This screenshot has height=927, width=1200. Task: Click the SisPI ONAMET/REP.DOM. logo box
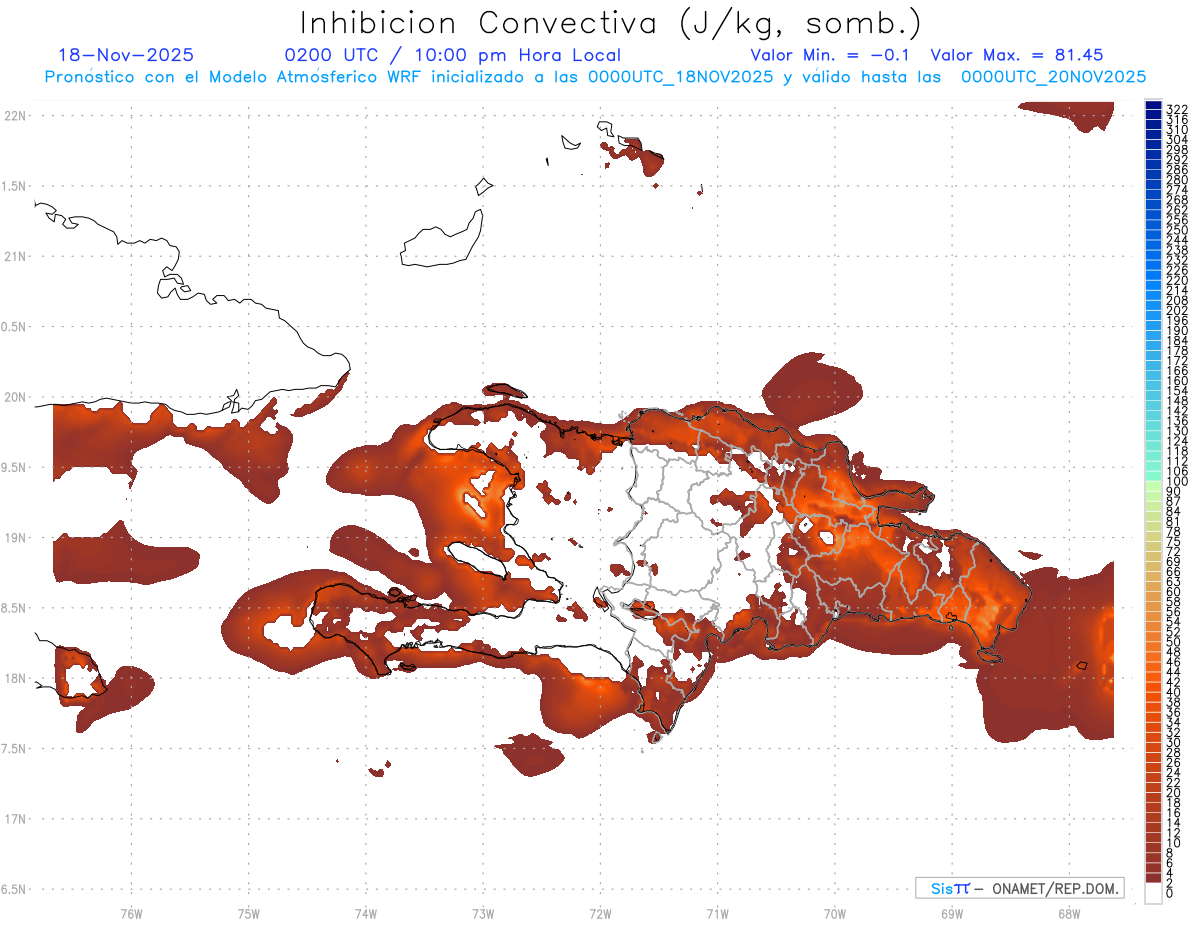click(x=1019, y=888)
